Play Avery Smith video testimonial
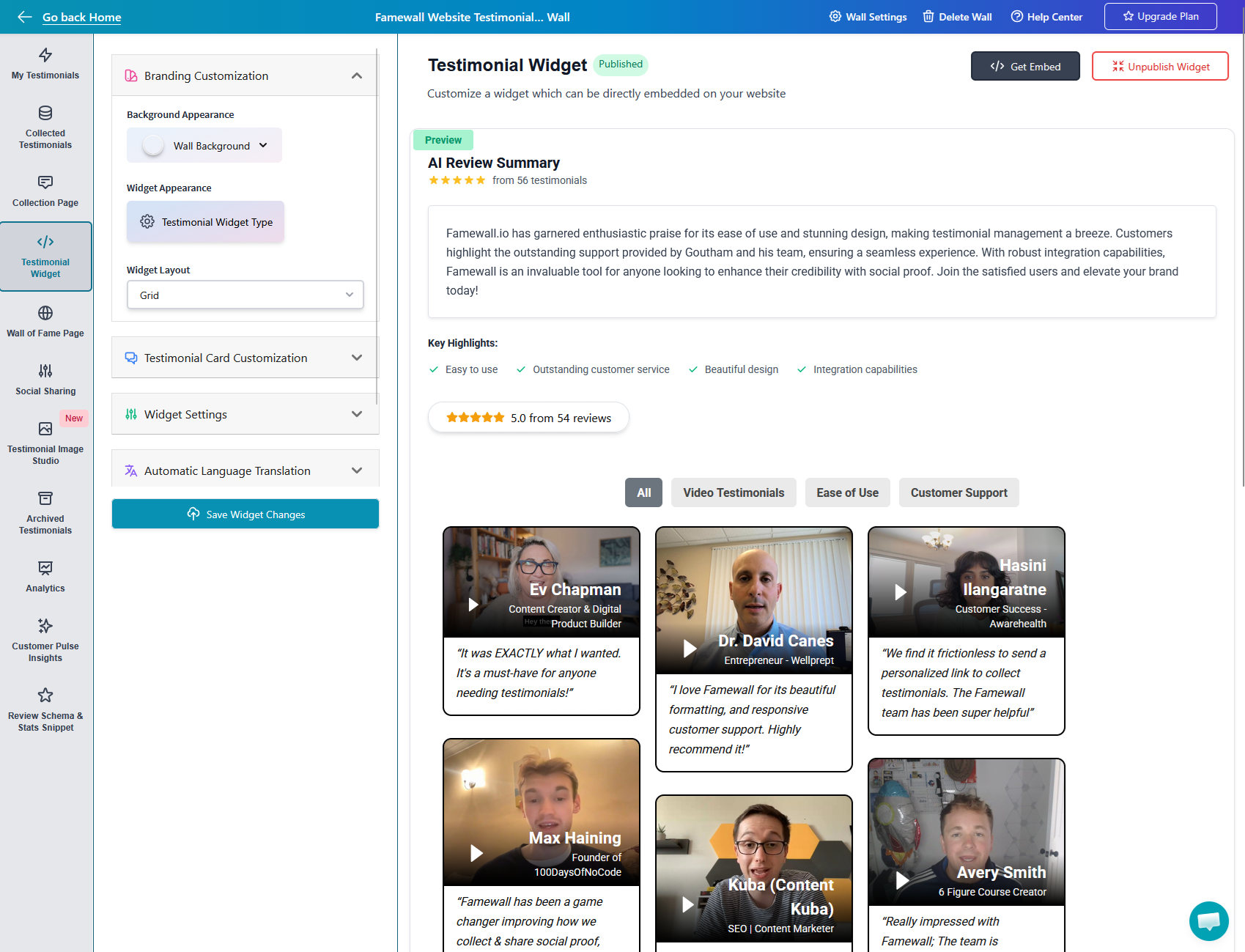The width and height of the screenshot is (1245, 952). [902, 880]
